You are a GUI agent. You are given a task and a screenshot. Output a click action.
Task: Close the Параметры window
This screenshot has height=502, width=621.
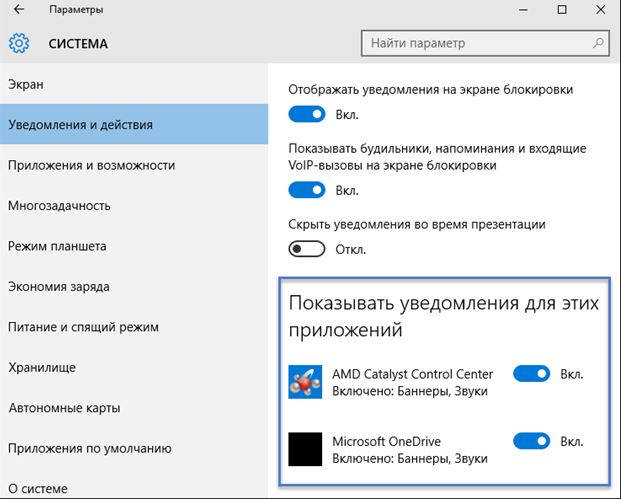(x=600, y=10)
